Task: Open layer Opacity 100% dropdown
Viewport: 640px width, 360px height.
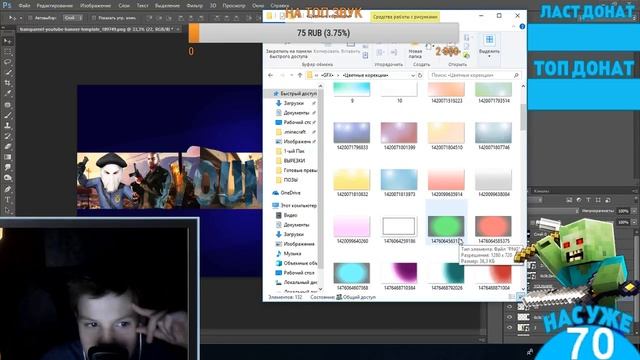Action: click(x=633, y=211)
